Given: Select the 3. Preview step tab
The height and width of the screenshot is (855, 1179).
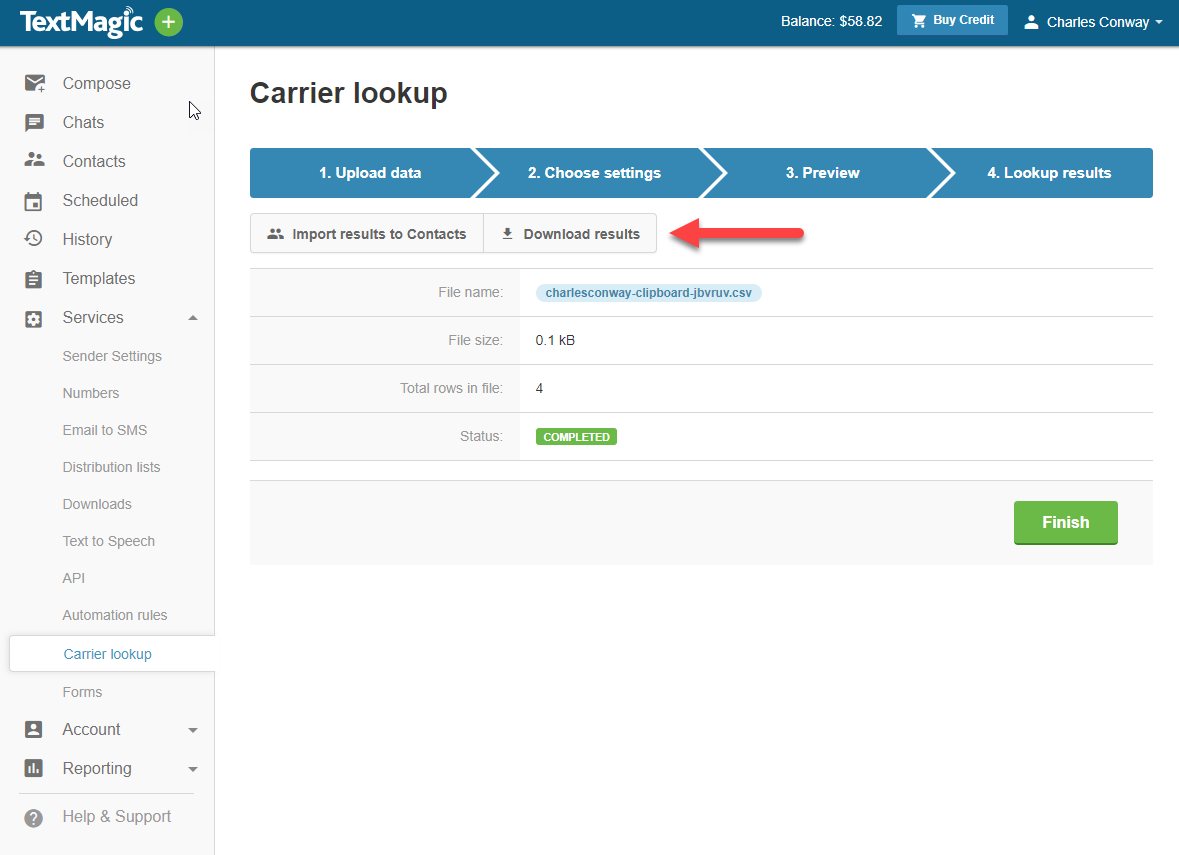Looking at the screenshot, I should pyautogui.click(x=822, y=173).
